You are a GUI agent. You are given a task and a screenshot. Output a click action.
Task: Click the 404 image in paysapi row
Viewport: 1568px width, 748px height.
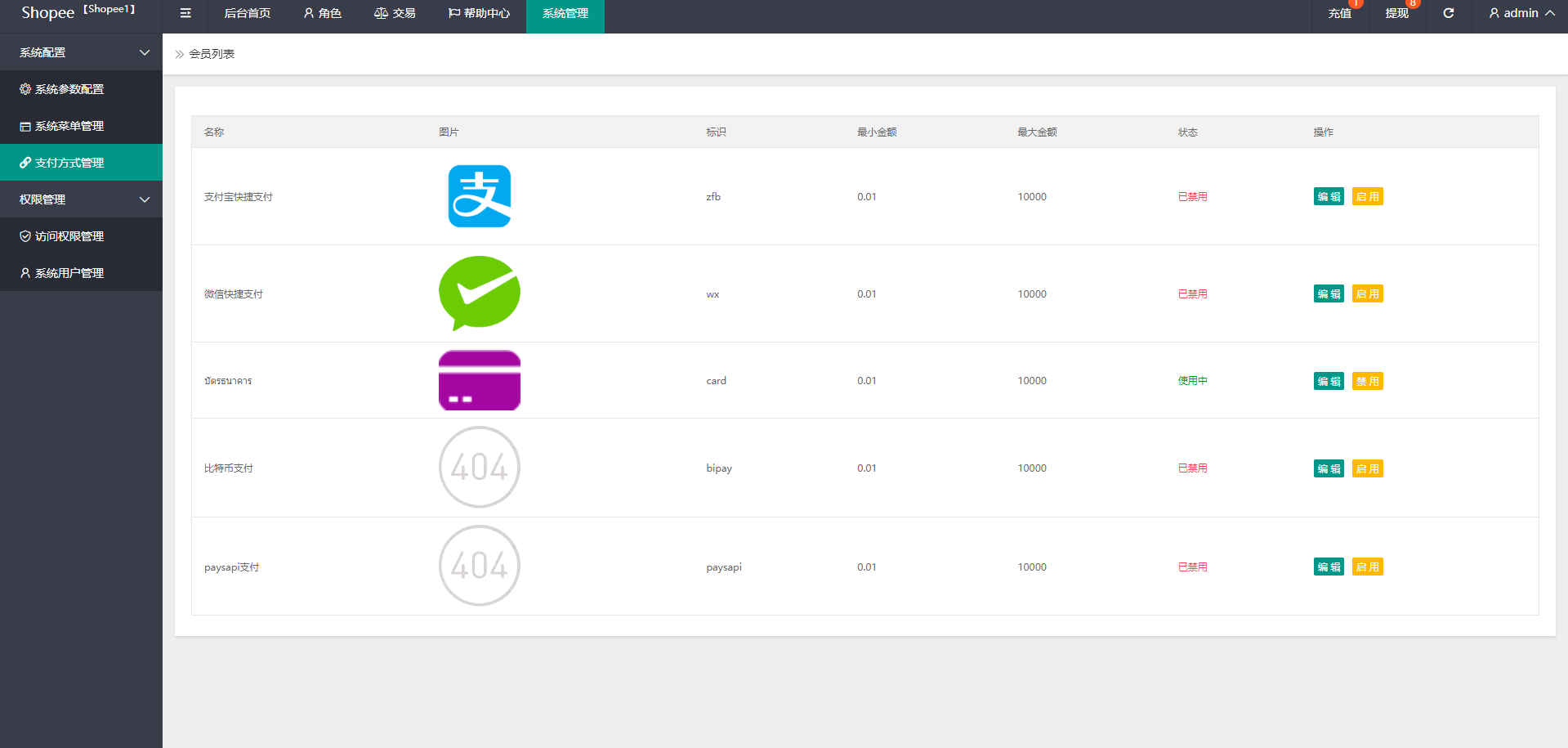point(480,566)
